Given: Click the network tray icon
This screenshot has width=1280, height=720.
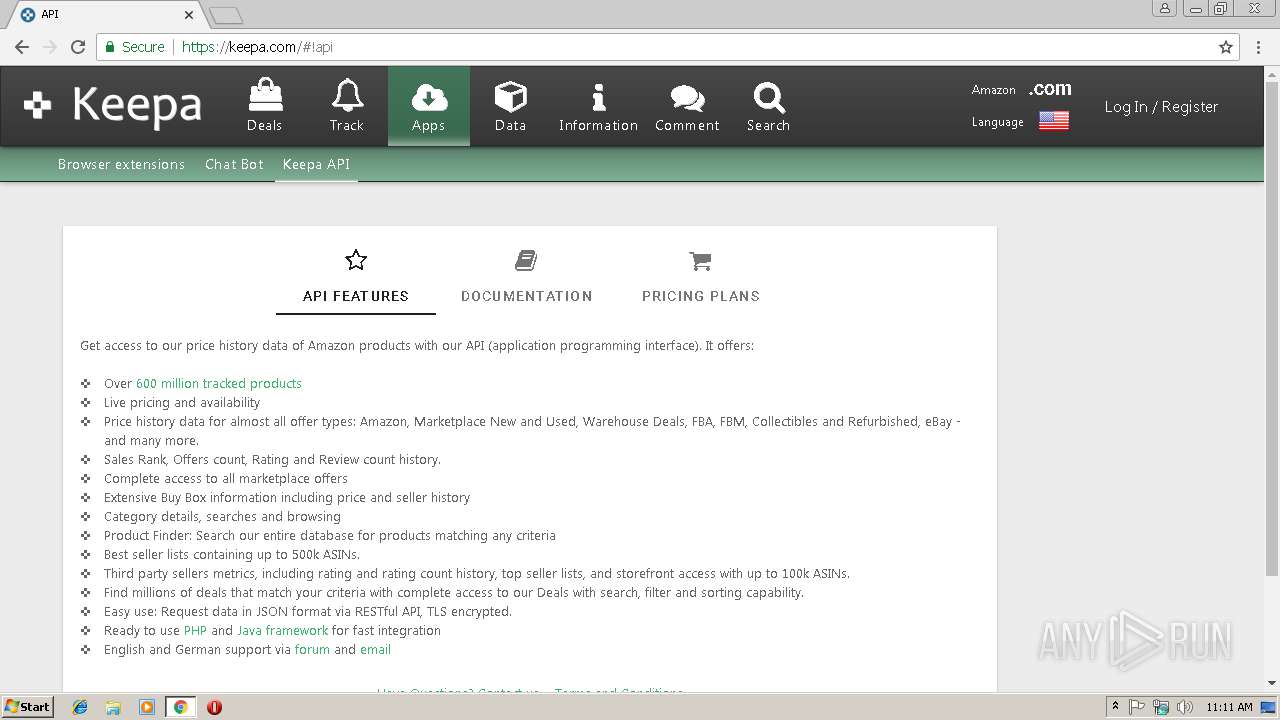Looking at the screenshot, I should click(x=1160, y=707).
